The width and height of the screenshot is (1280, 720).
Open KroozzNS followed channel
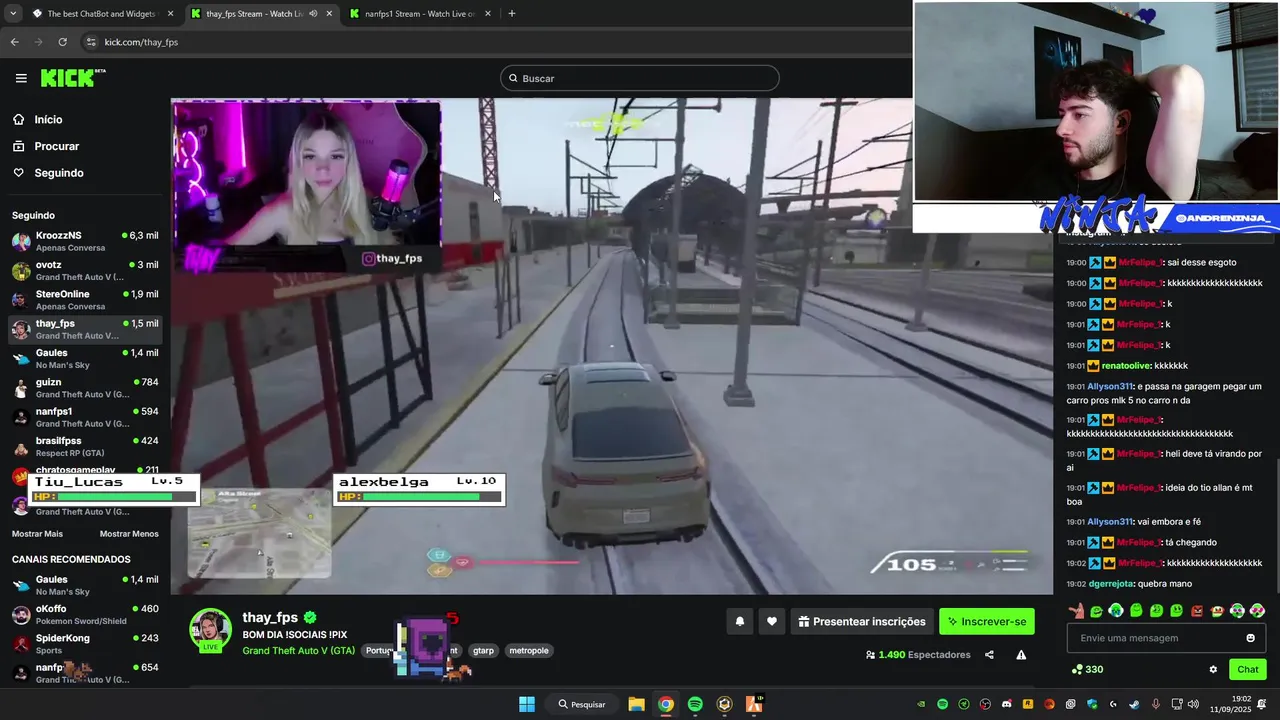click(x=85, y=241)
